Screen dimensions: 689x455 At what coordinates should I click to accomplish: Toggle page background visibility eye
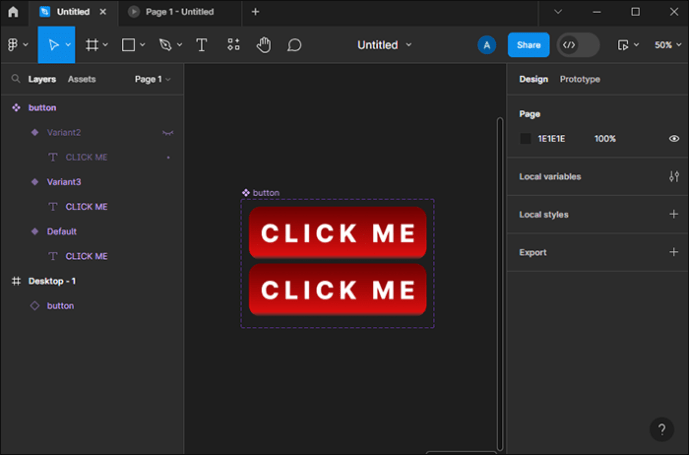[674, 138]
